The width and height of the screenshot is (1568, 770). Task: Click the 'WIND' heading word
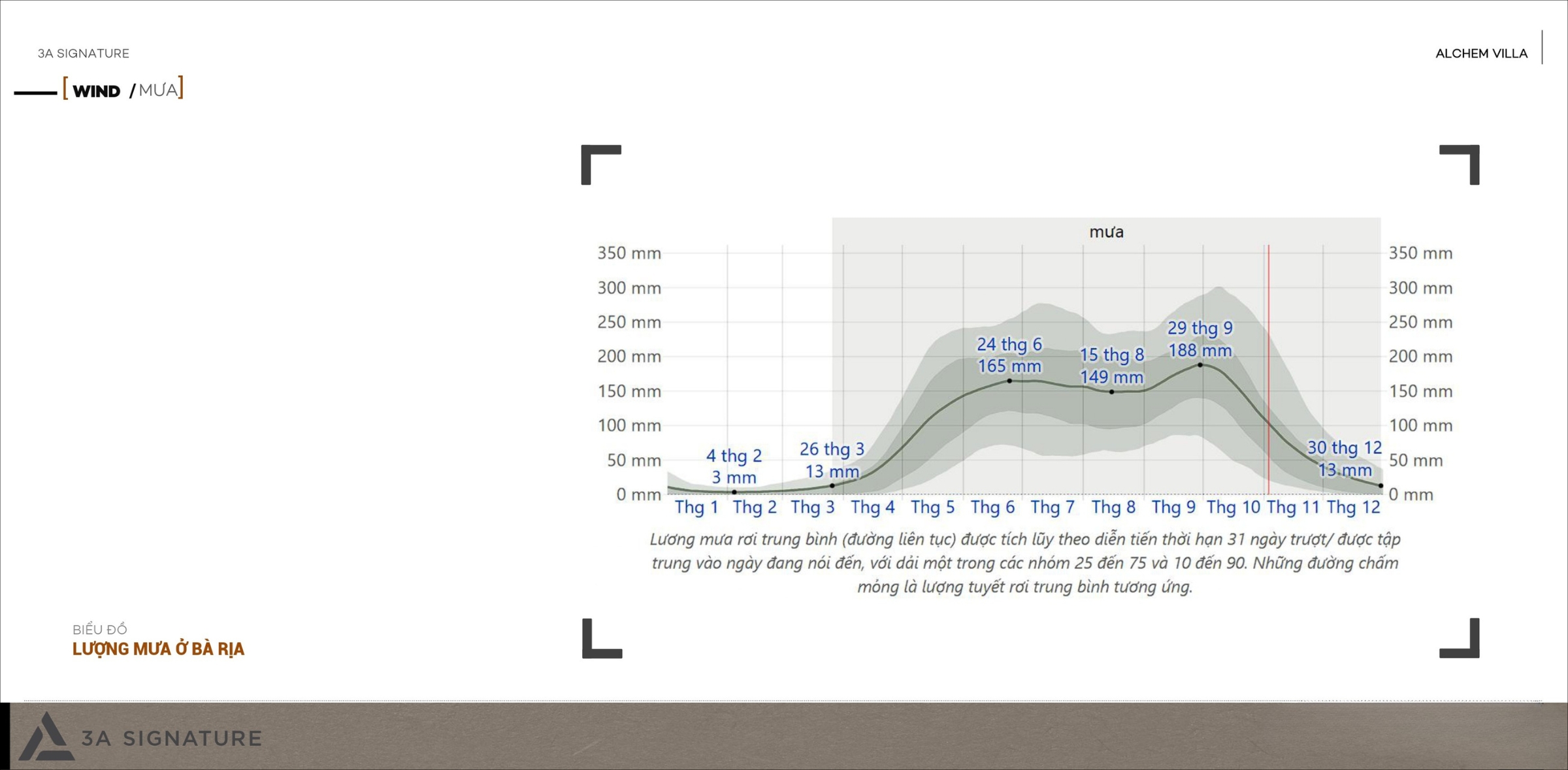[x=97, y=91]
